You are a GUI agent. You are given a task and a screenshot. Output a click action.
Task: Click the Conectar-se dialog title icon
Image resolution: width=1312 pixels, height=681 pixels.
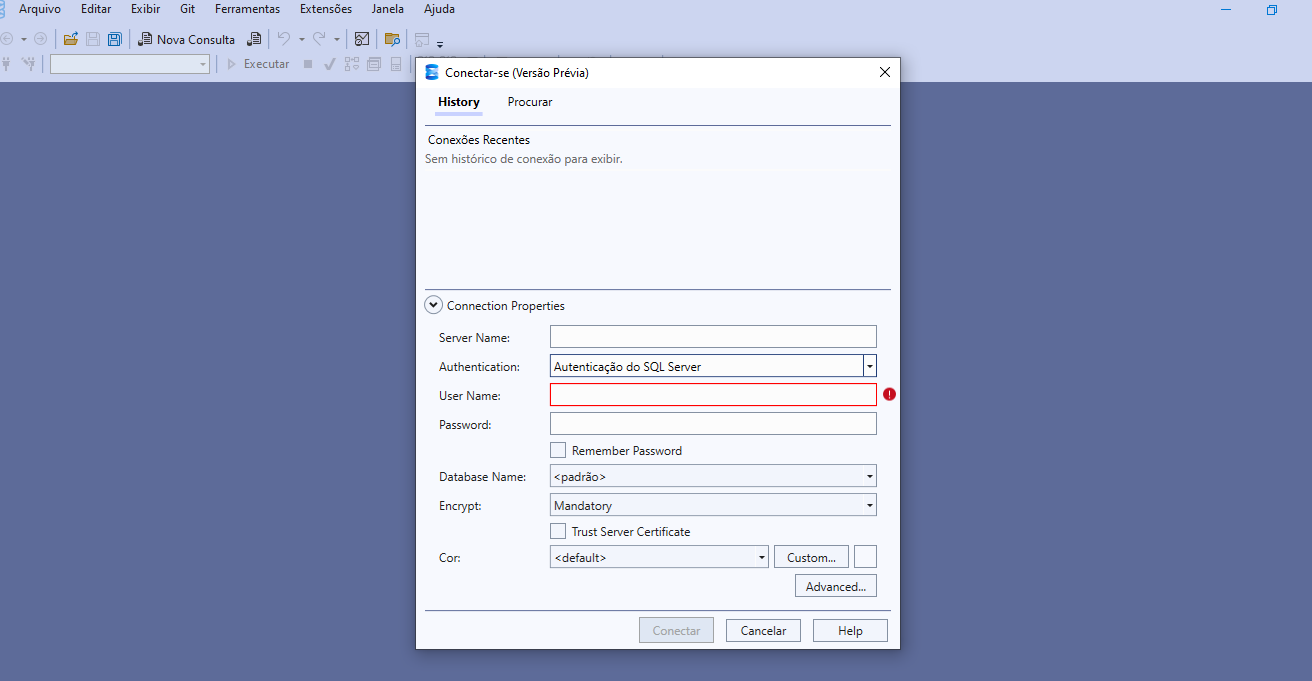pos(432,72)
